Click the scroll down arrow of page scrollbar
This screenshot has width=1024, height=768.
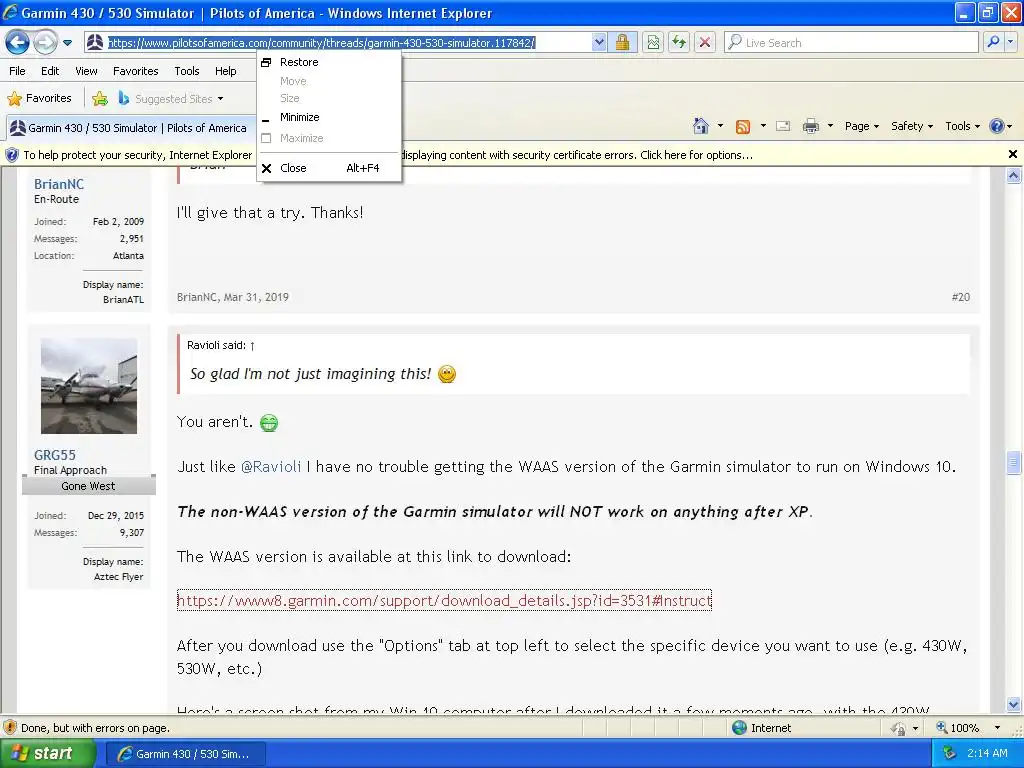[1013, 705]
